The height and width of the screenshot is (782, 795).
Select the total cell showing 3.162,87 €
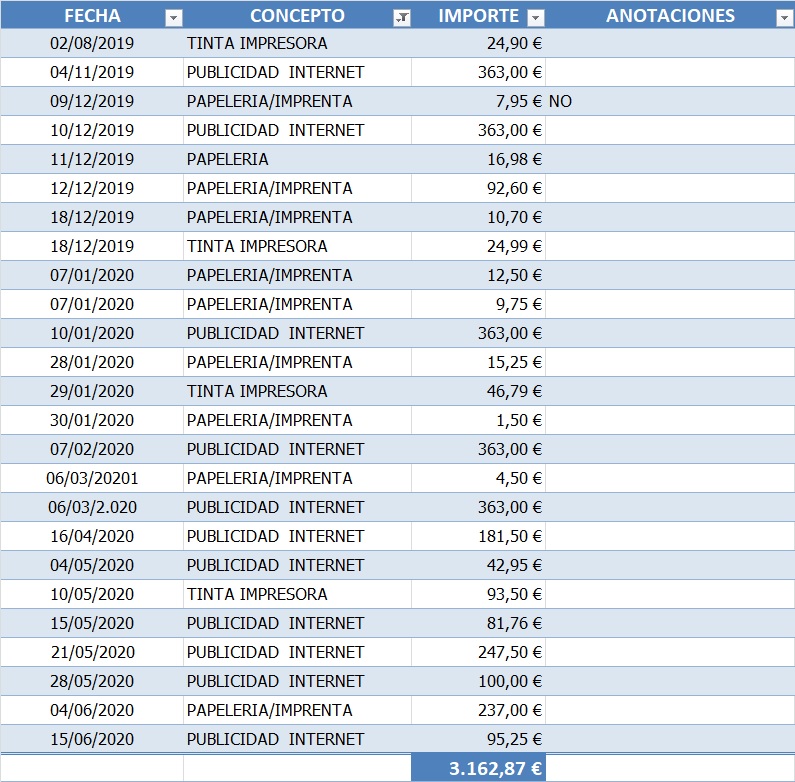point(478,769)
